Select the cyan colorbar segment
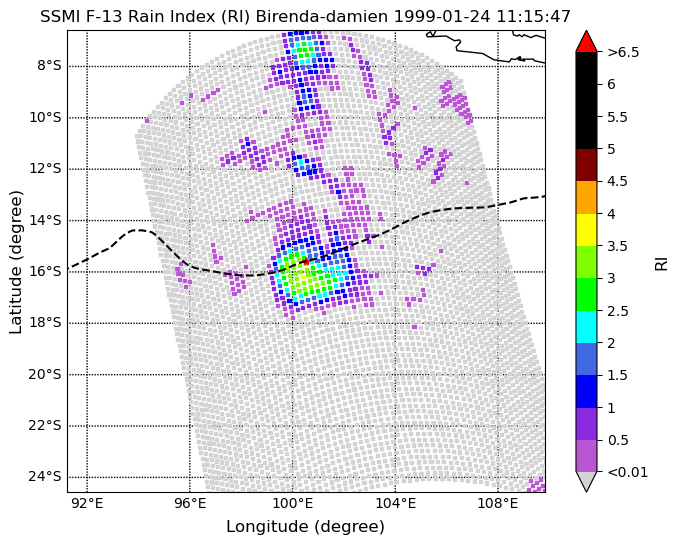Screen dimensions: 679x545 [x=586, y=327]
